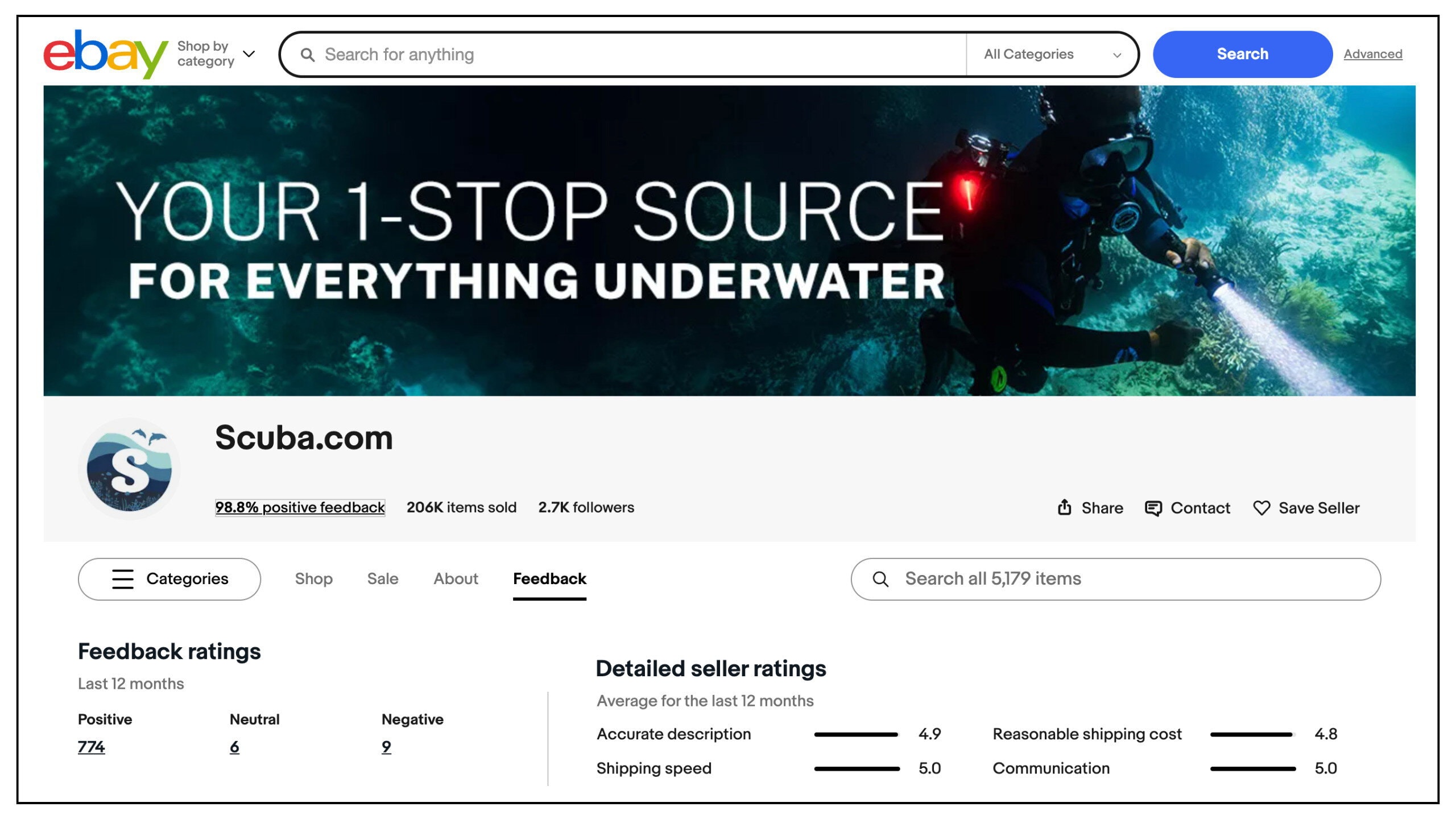Select the Feedback tab
Image resolution: width=1456 pixels, height=819 pixels.
click(549, 579)
